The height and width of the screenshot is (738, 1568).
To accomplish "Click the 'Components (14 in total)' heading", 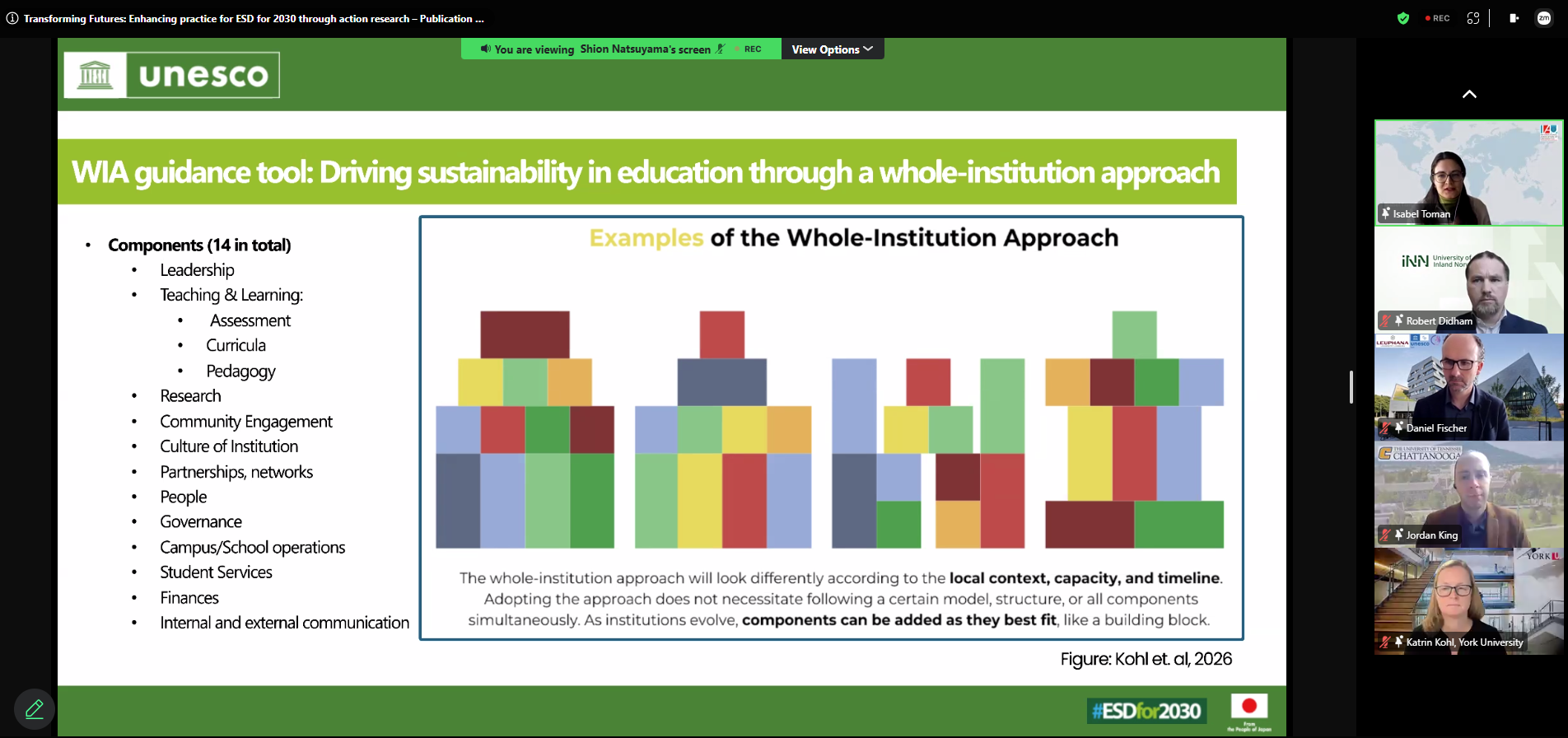I will (199, 245).
